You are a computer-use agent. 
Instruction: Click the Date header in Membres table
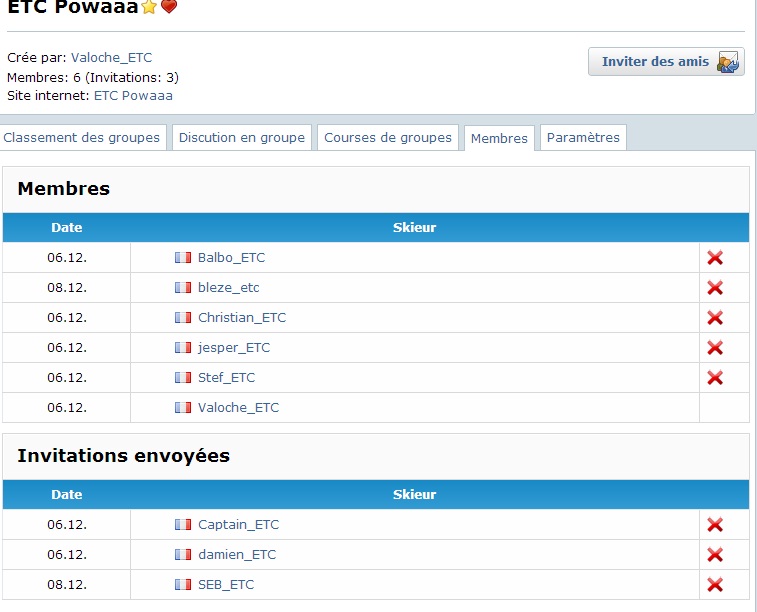coord(66,228)
